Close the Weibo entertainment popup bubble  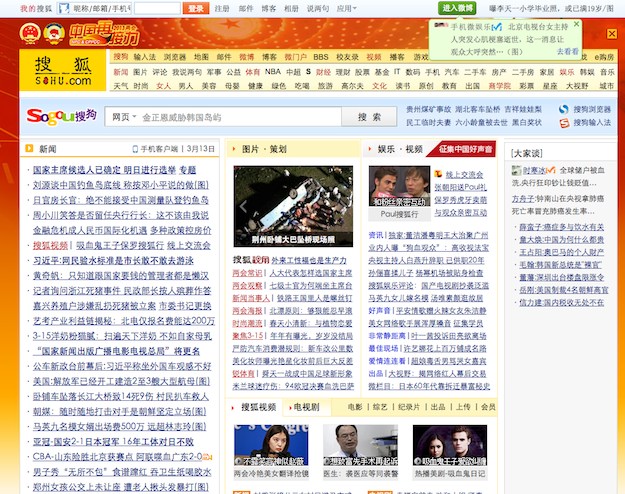pyautogui.click(x=576, y=24)
